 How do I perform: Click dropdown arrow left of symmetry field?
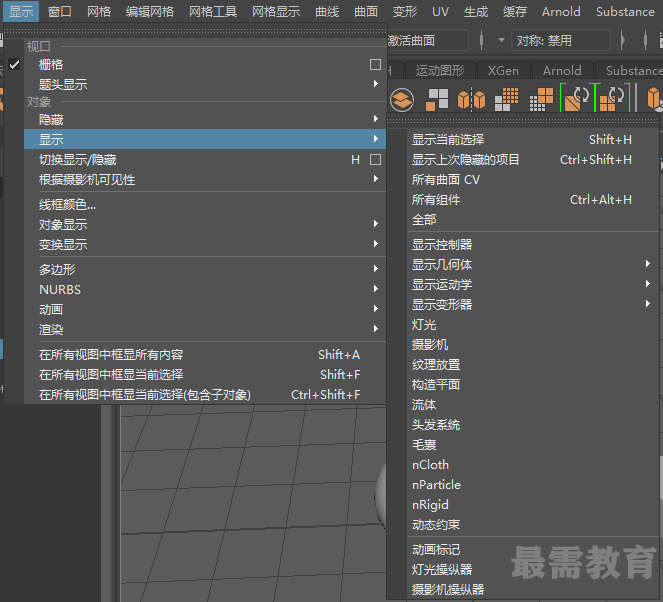pyautogui.click(x=501, y=41)
